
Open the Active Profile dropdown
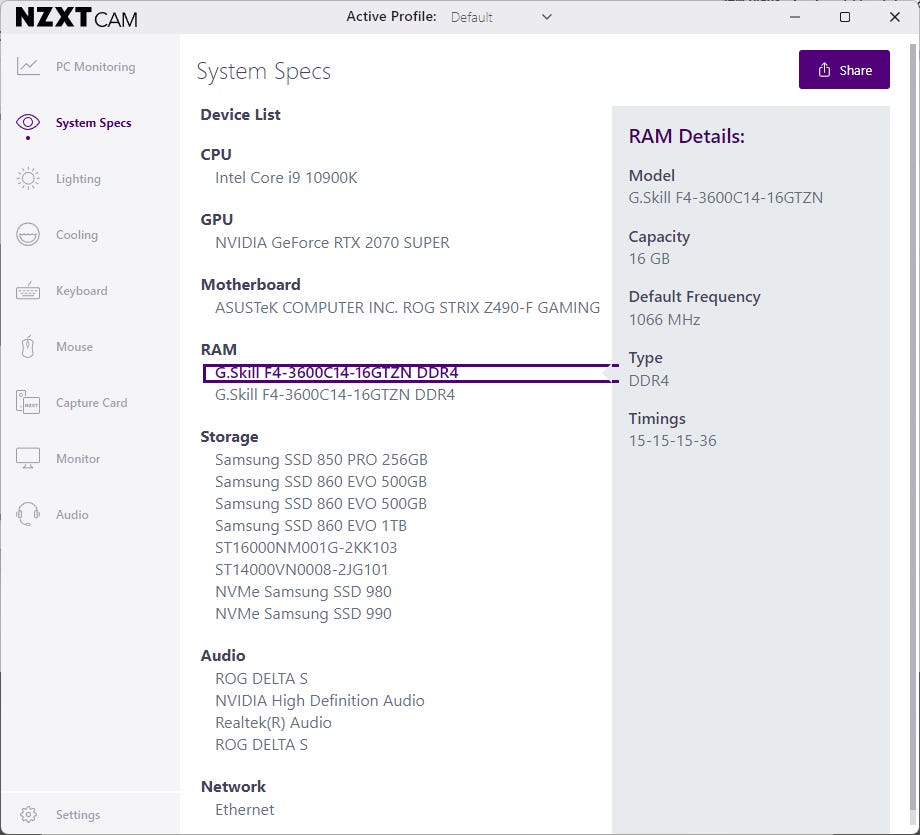[x=501, y=17]
